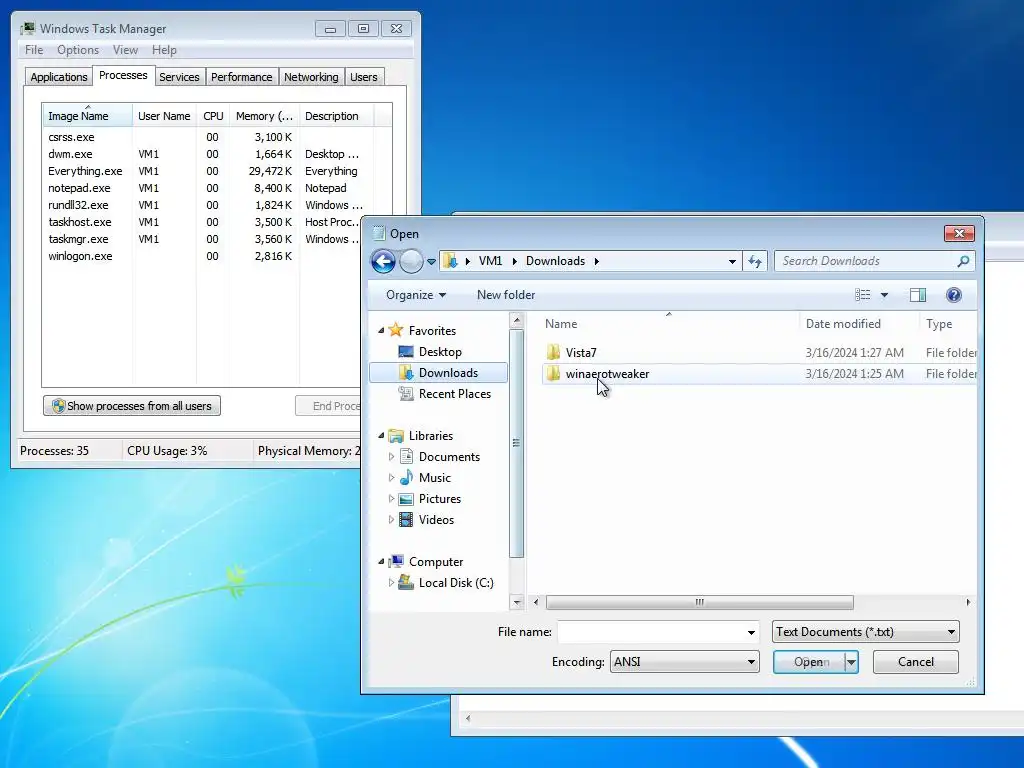
Task: Click the Organize menu button
Action: [415, 295]
